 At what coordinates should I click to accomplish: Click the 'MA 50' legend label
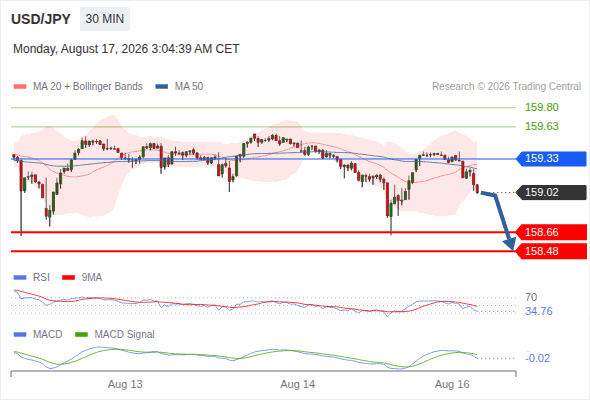(189, 87)
